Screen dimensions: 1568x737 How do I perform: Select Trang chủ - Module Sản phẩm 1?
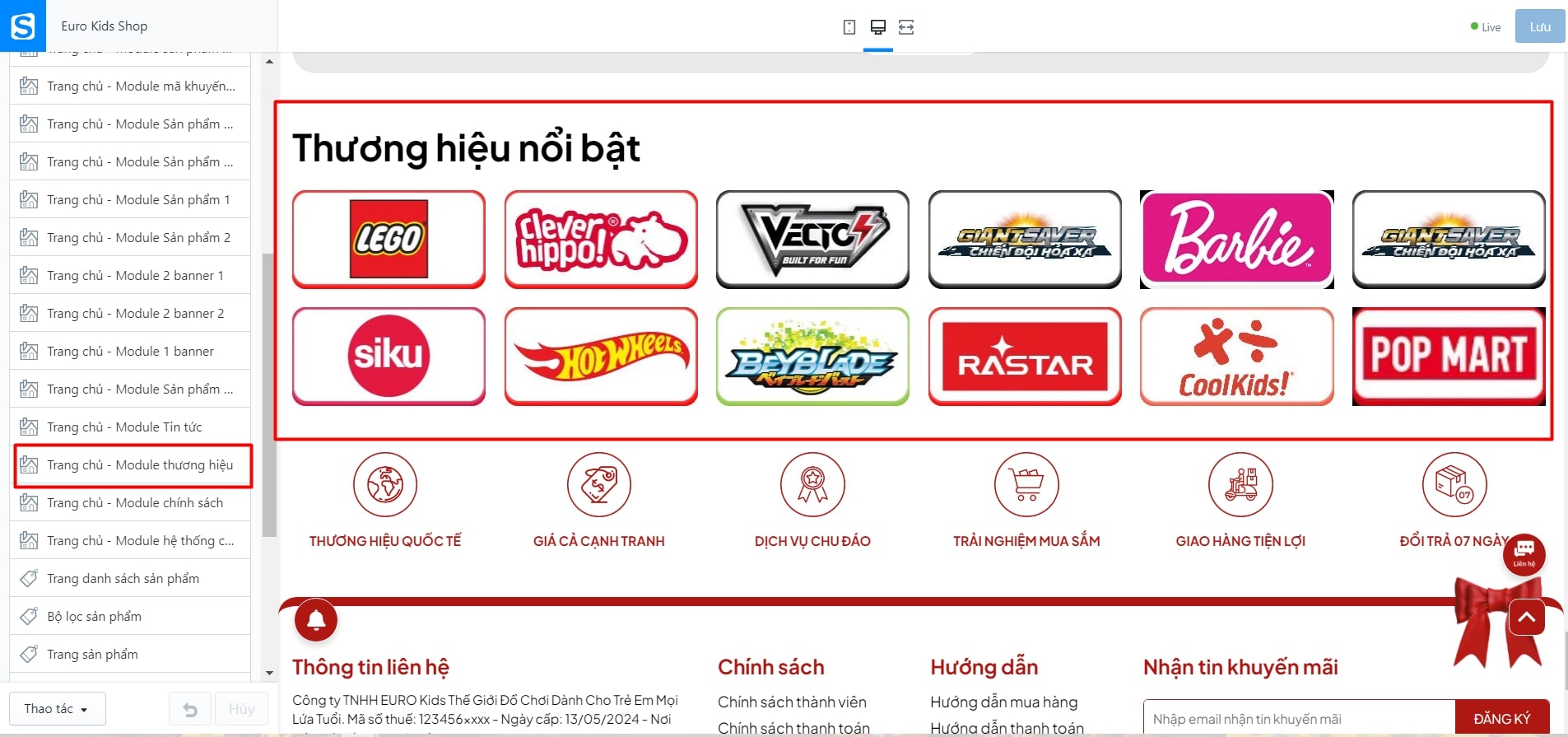tap(130, 200)
